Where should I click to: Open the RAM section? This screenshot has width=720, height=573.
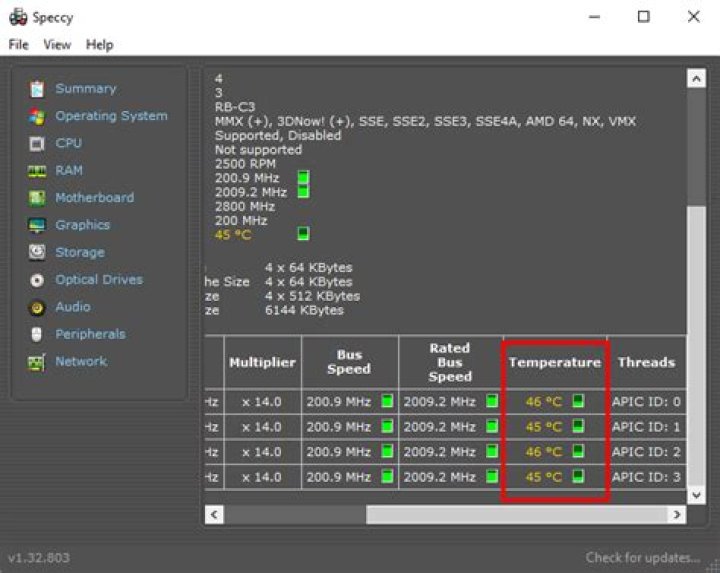tap(69, 170)
